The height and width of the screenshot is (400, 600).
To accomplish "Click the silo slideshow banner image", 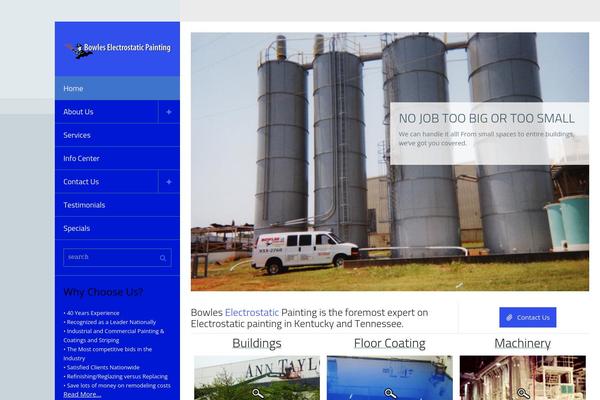I will [x=390, y=162].
